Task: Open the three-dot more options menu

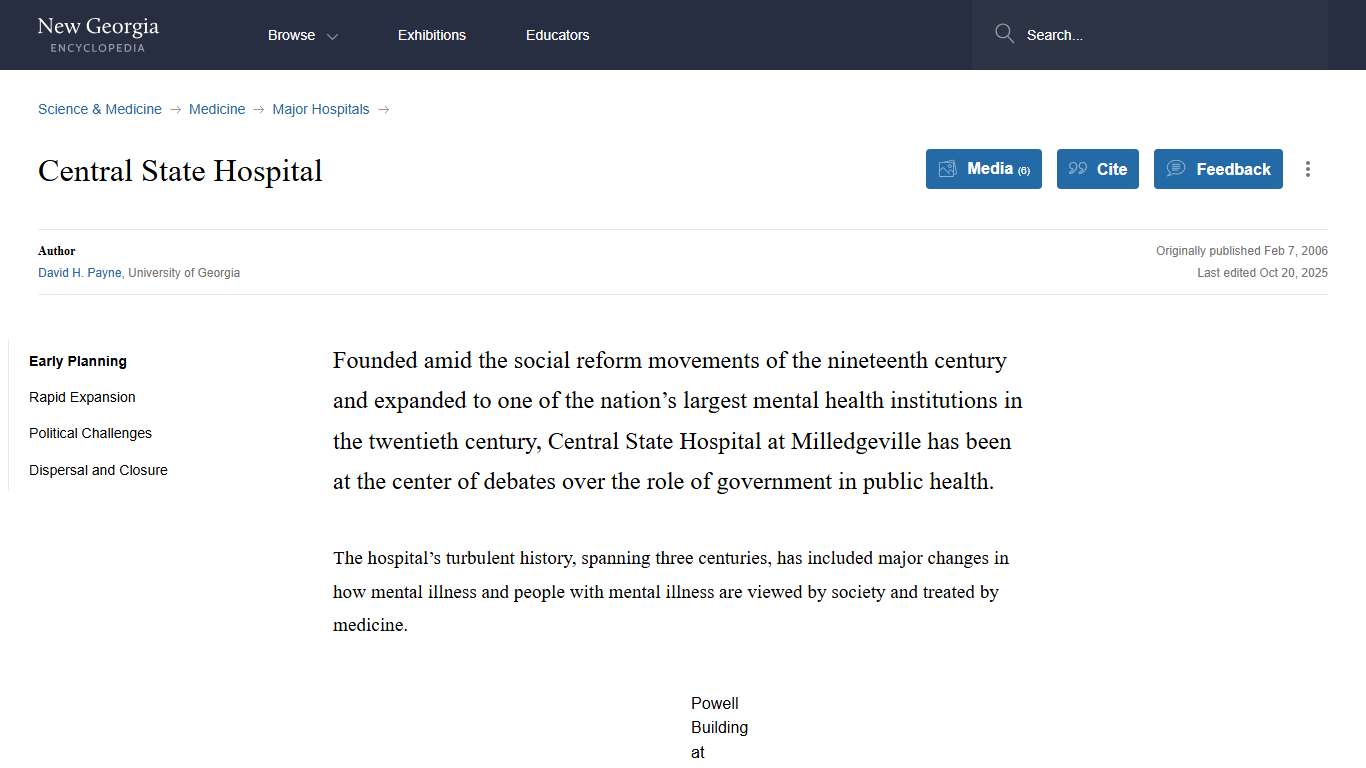Action: 1307,169
